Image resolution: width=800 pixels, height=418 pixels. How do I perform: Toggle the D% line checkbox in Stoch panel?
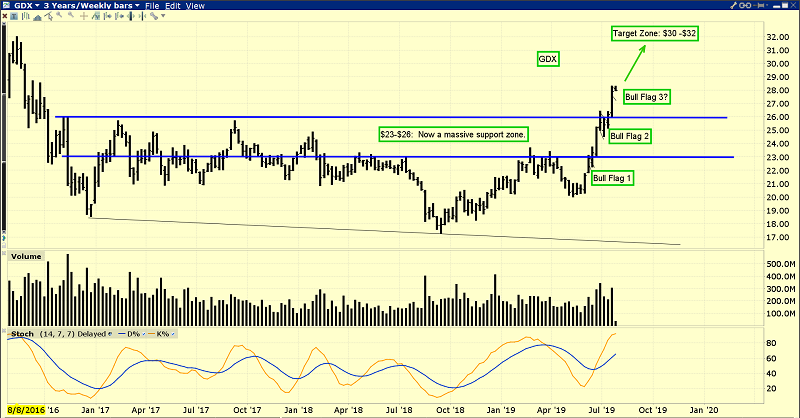coord(144,334)
